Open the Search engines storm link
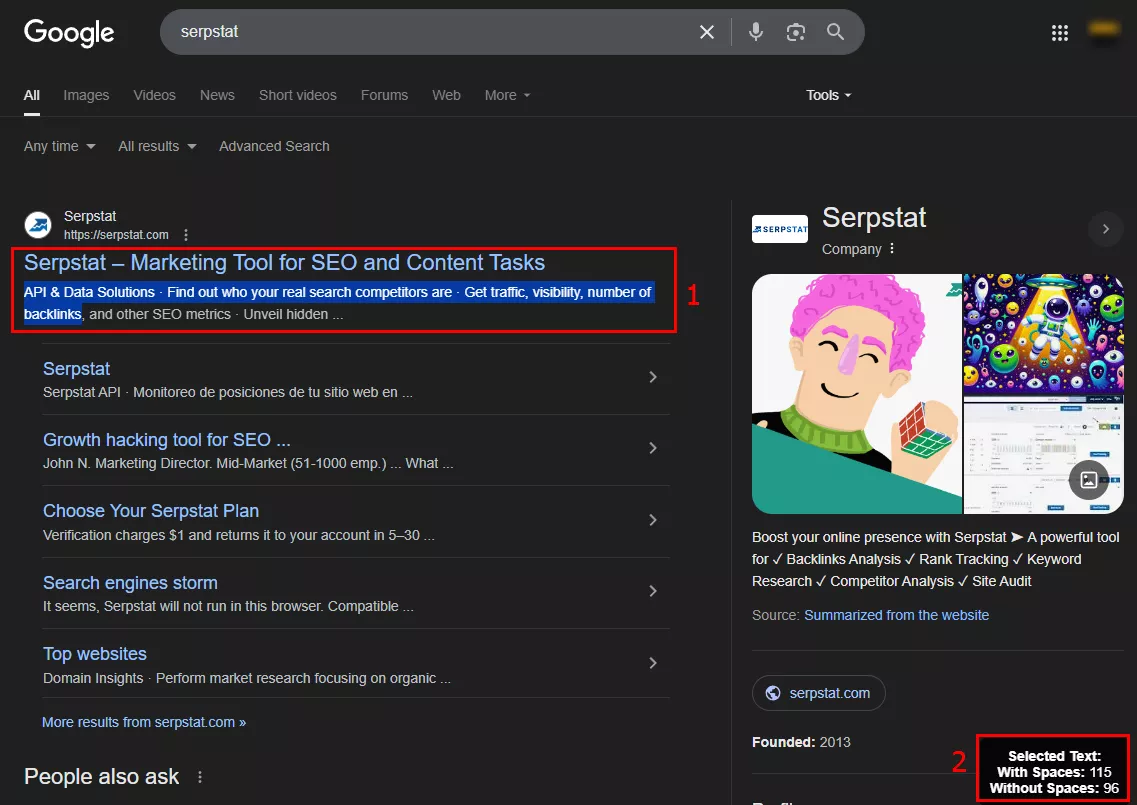 (x=130, y=583)
